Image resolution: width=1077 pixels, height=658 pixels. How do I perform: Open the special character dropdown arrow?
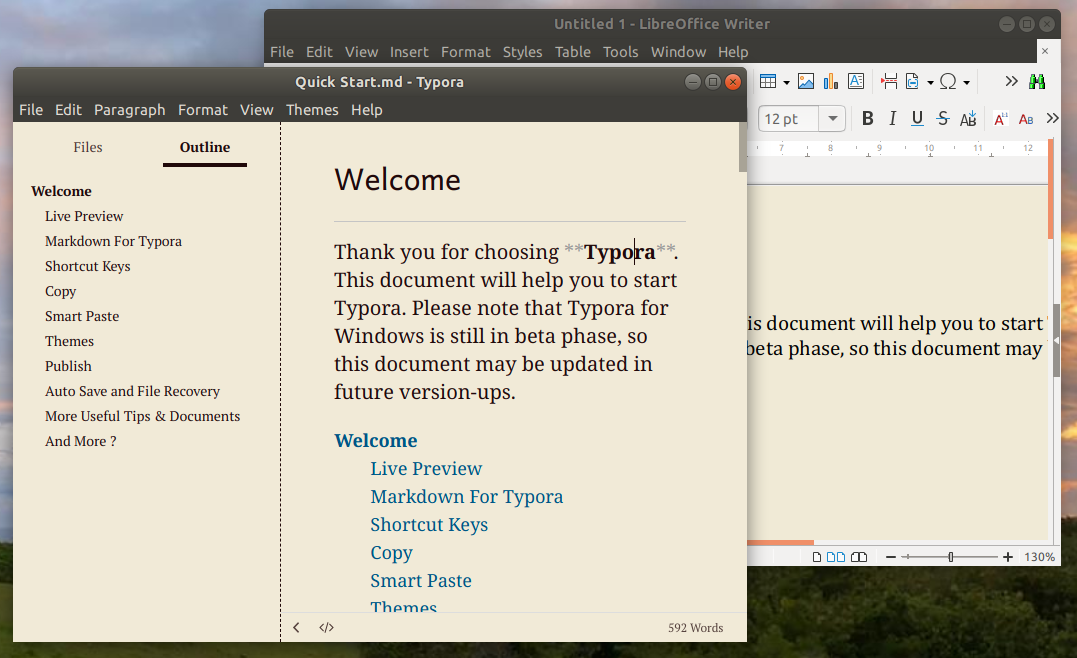(x=966, y=81)
